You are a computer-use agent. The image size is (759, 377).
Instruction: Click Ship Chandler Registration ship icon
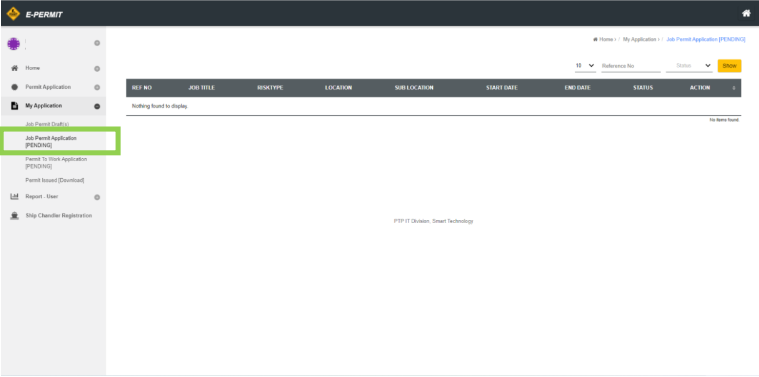(x=15, y=216)
